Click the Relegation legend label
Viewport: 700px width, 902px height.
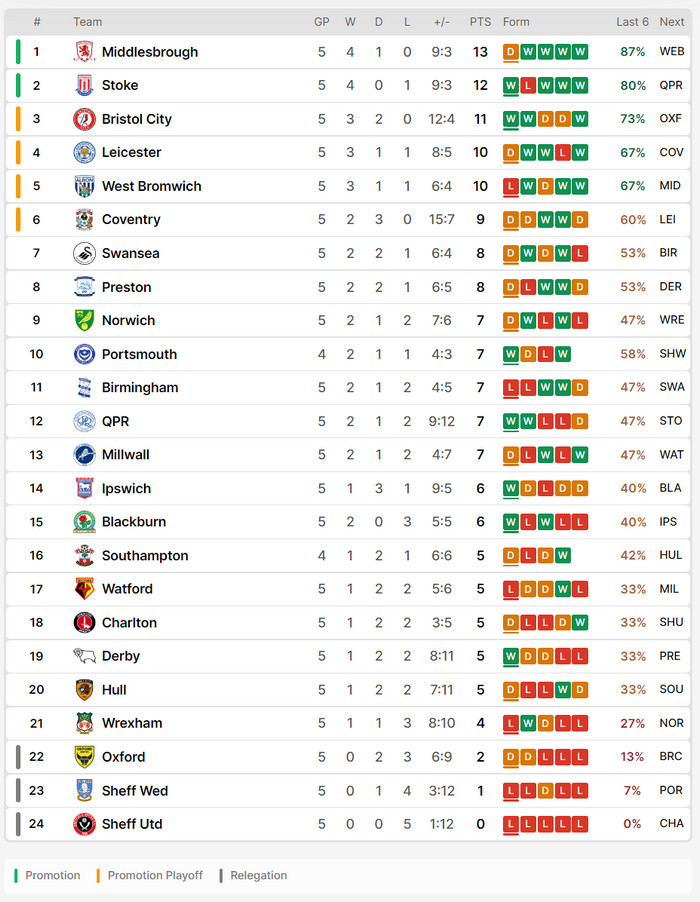(258, 876)
